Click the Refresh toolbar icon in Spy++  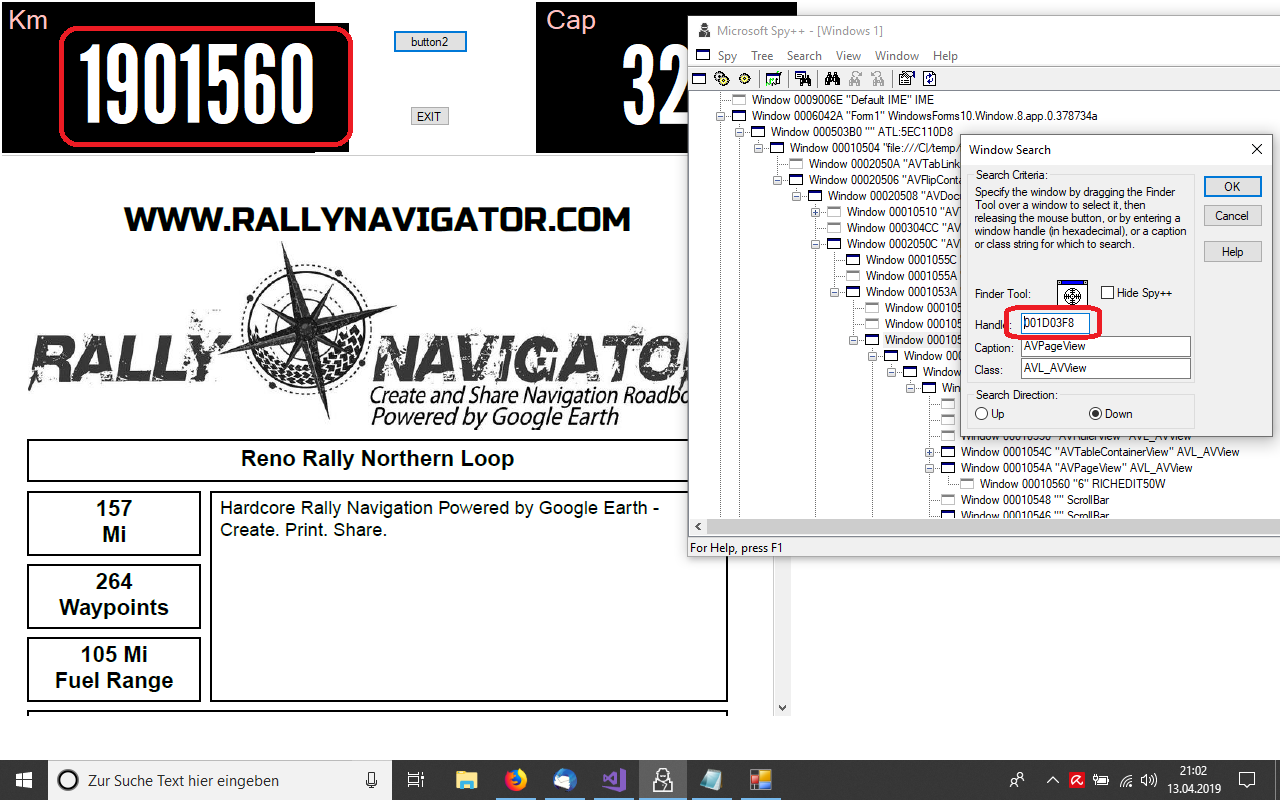click(930, 78)
